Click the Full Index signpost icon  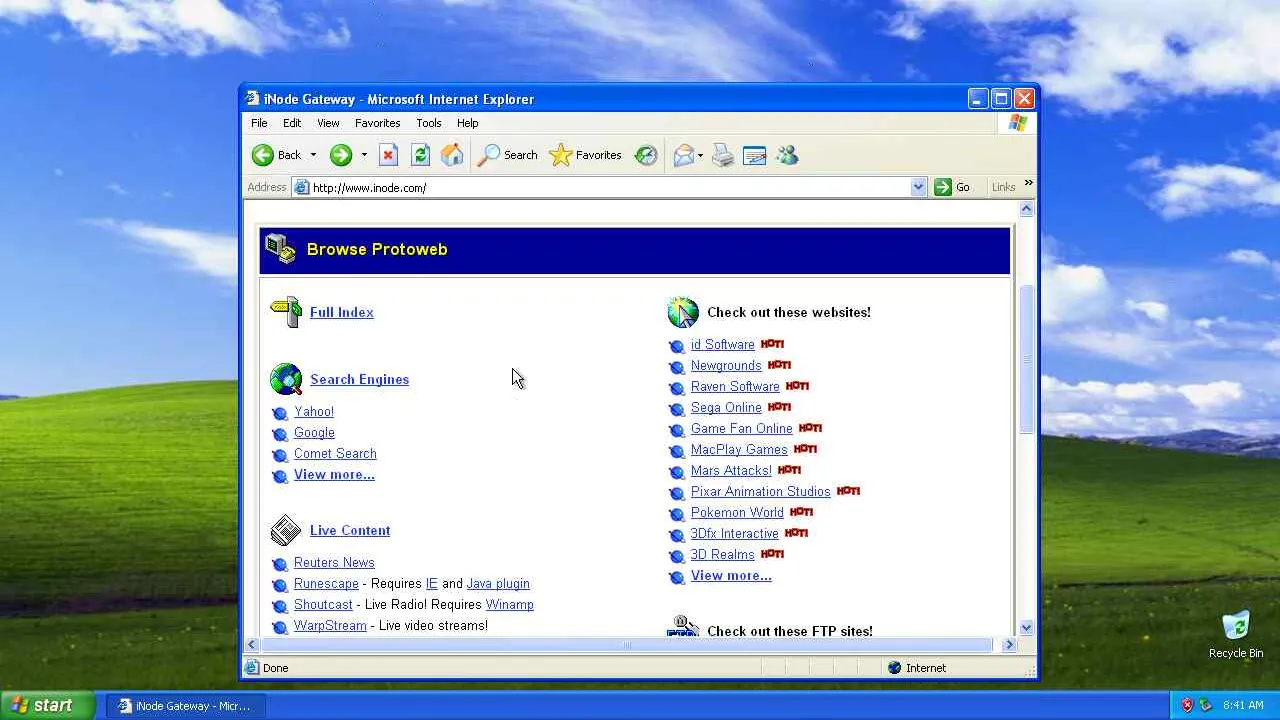286,312
